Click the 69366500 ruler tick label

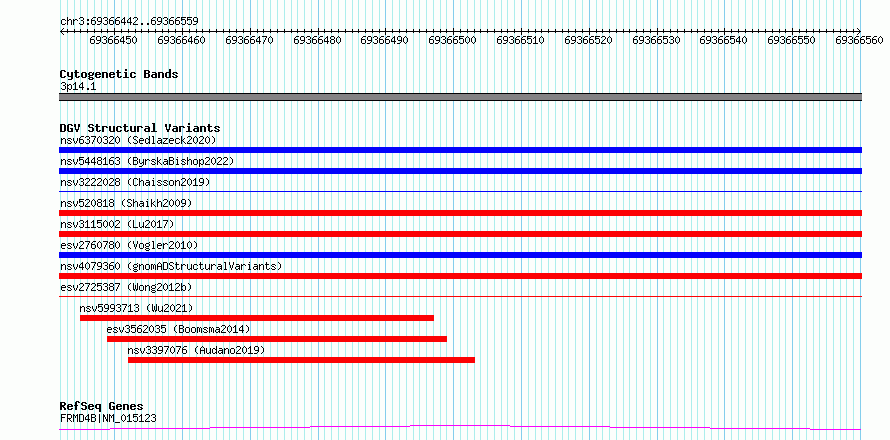(452, 41)
